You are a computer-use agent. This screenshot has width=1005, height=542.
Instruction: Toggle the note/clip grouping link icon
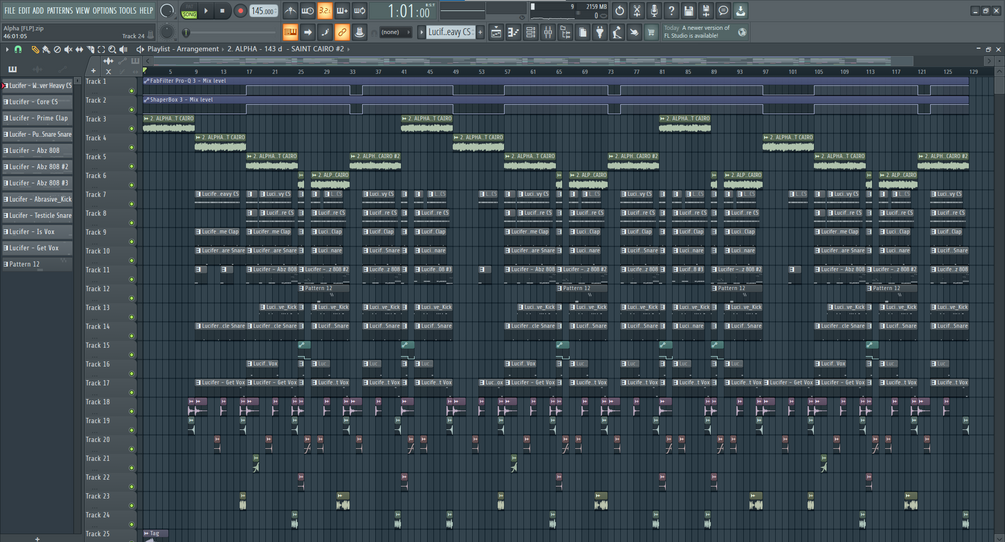(342, 32)
